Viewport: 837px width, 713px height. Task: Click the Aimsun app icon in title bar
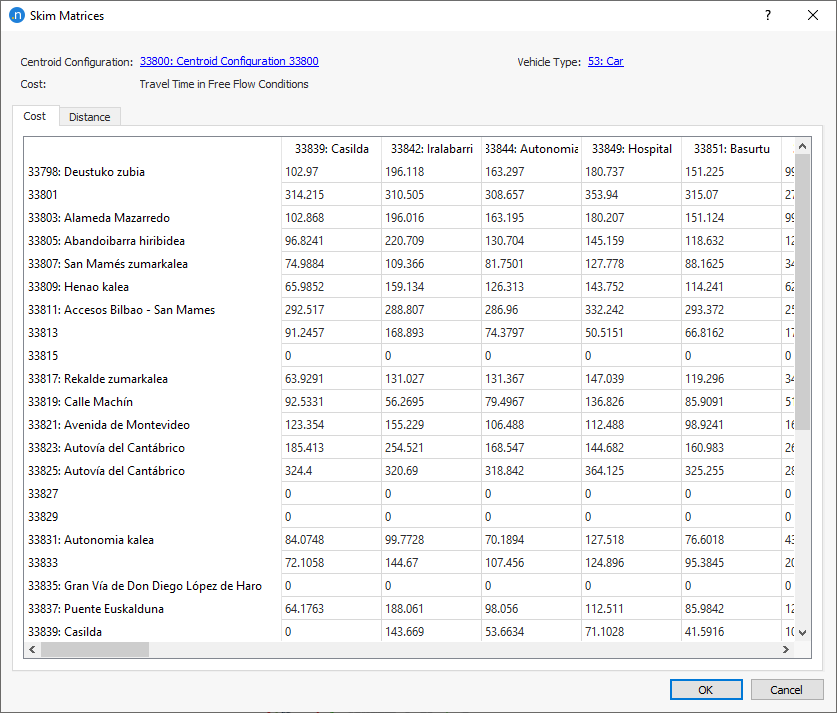16,16
